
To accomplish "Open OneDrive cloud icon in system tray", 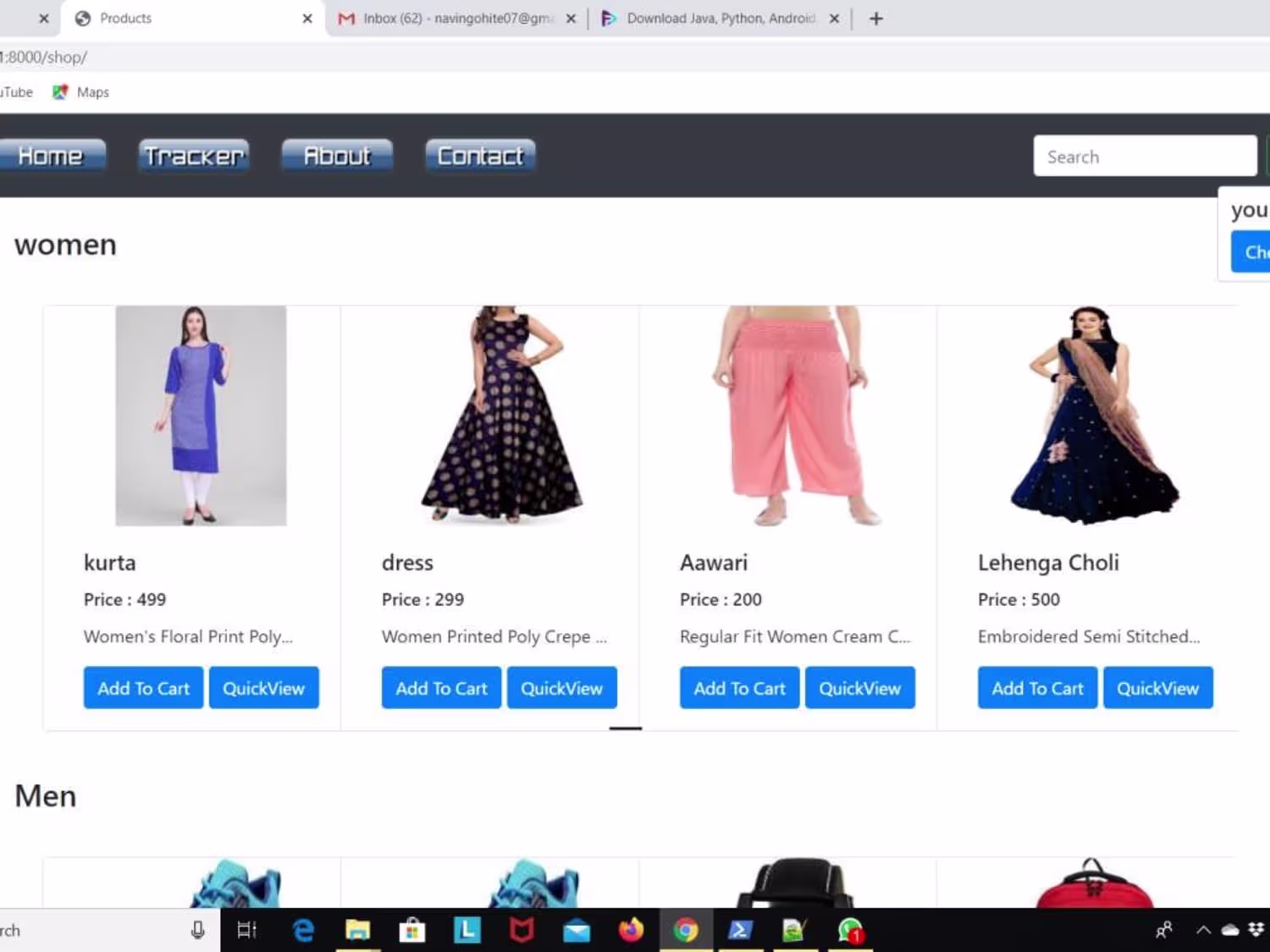I will tap(1230, 930).
